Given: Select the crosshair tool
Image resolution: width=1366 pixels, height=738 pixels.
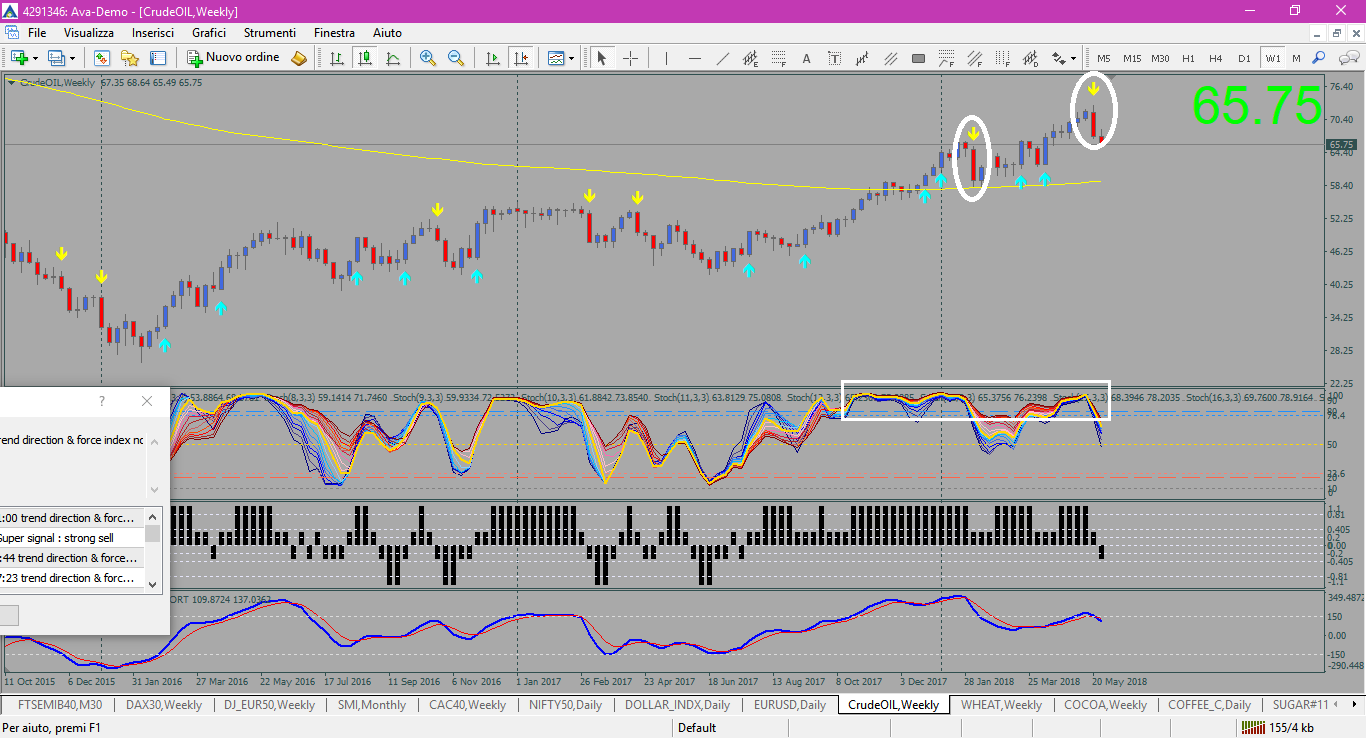Looking at the screenshot, I should [x=631, y=58].
